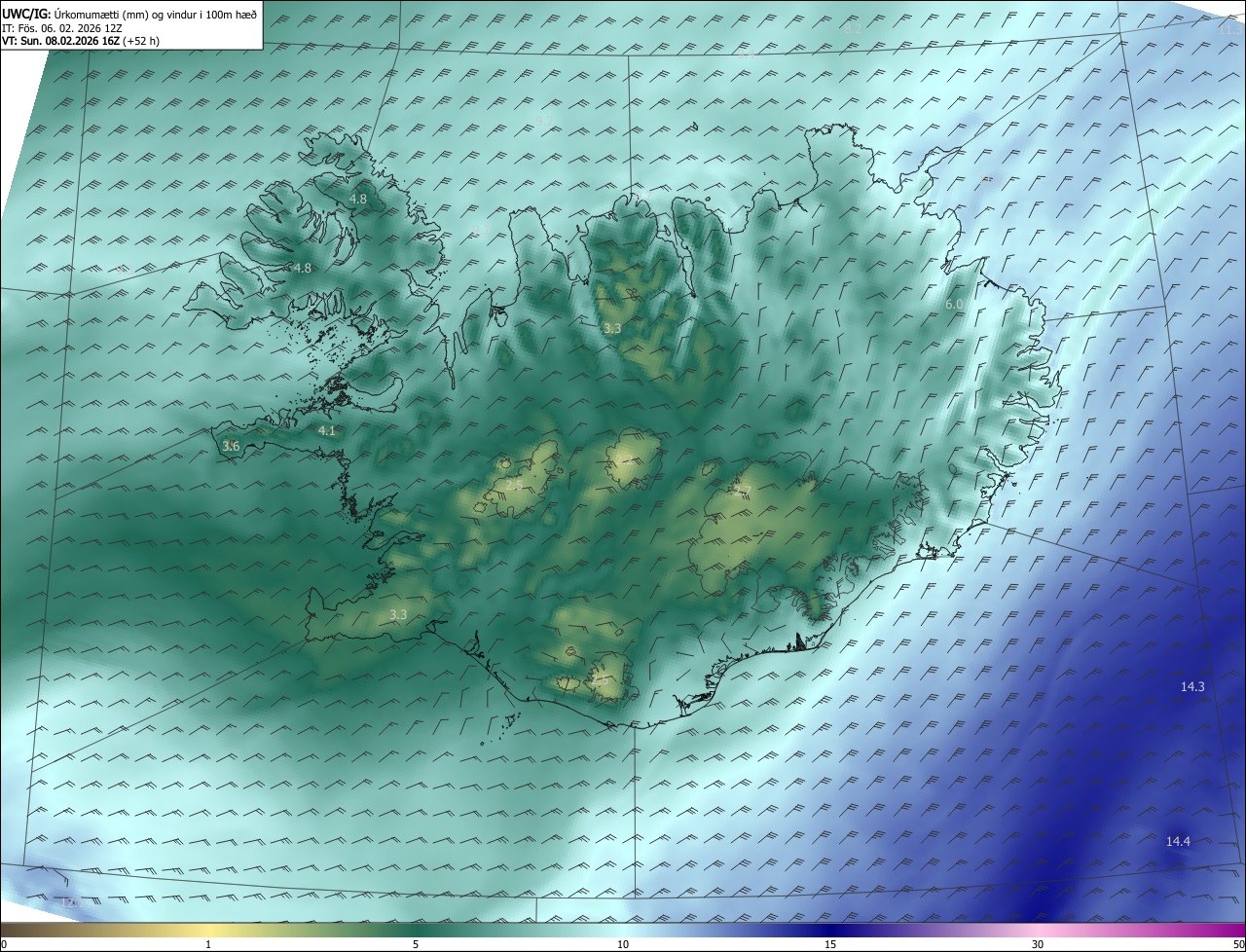Click the 3.3 value on the Reykjanes southwest coast
The width and height of the screenshot is (1246, 952).
398,614
